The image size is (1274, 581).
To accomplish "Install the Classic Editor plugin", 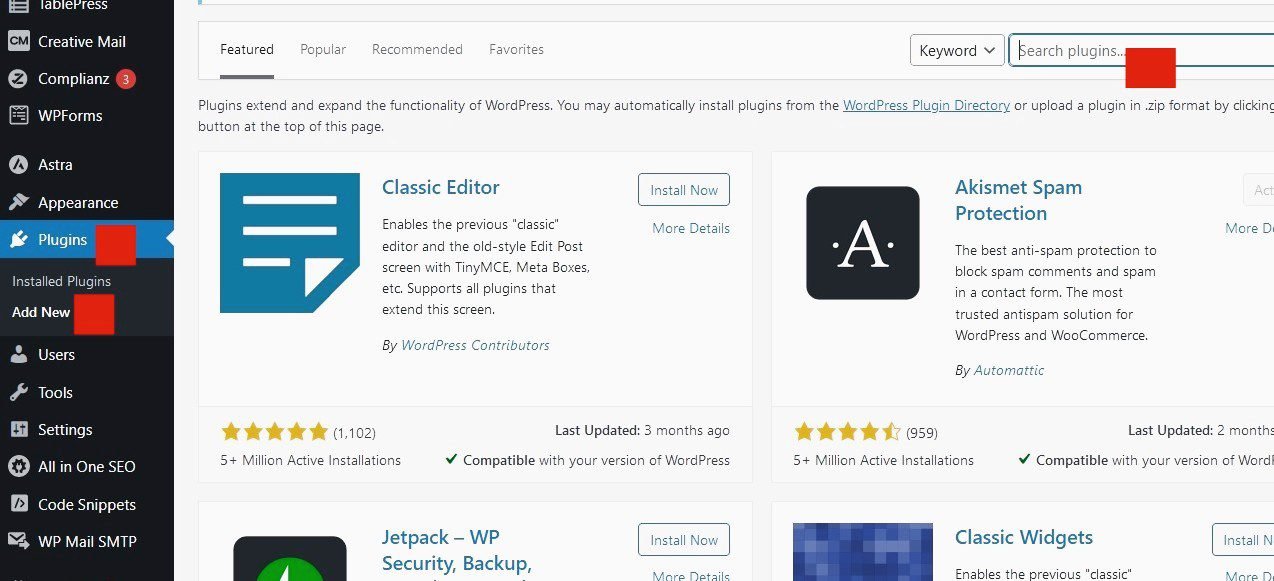I will [x=684, y=190].
